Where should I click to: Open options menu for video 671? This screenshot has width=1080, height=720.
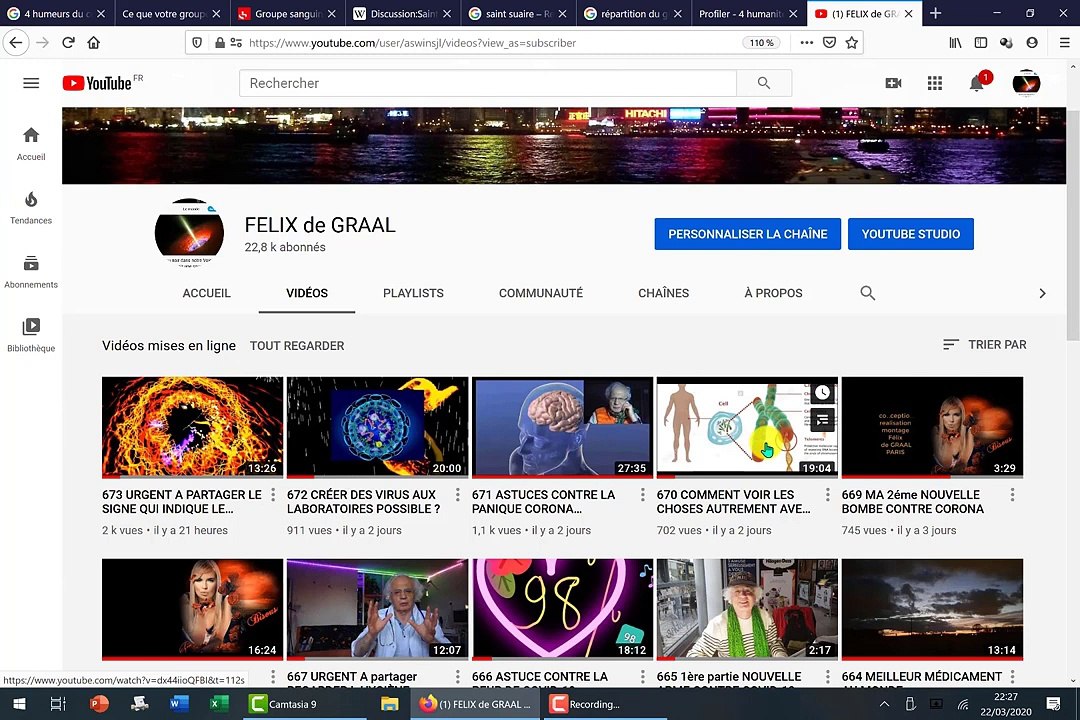(x=643, y=495)
